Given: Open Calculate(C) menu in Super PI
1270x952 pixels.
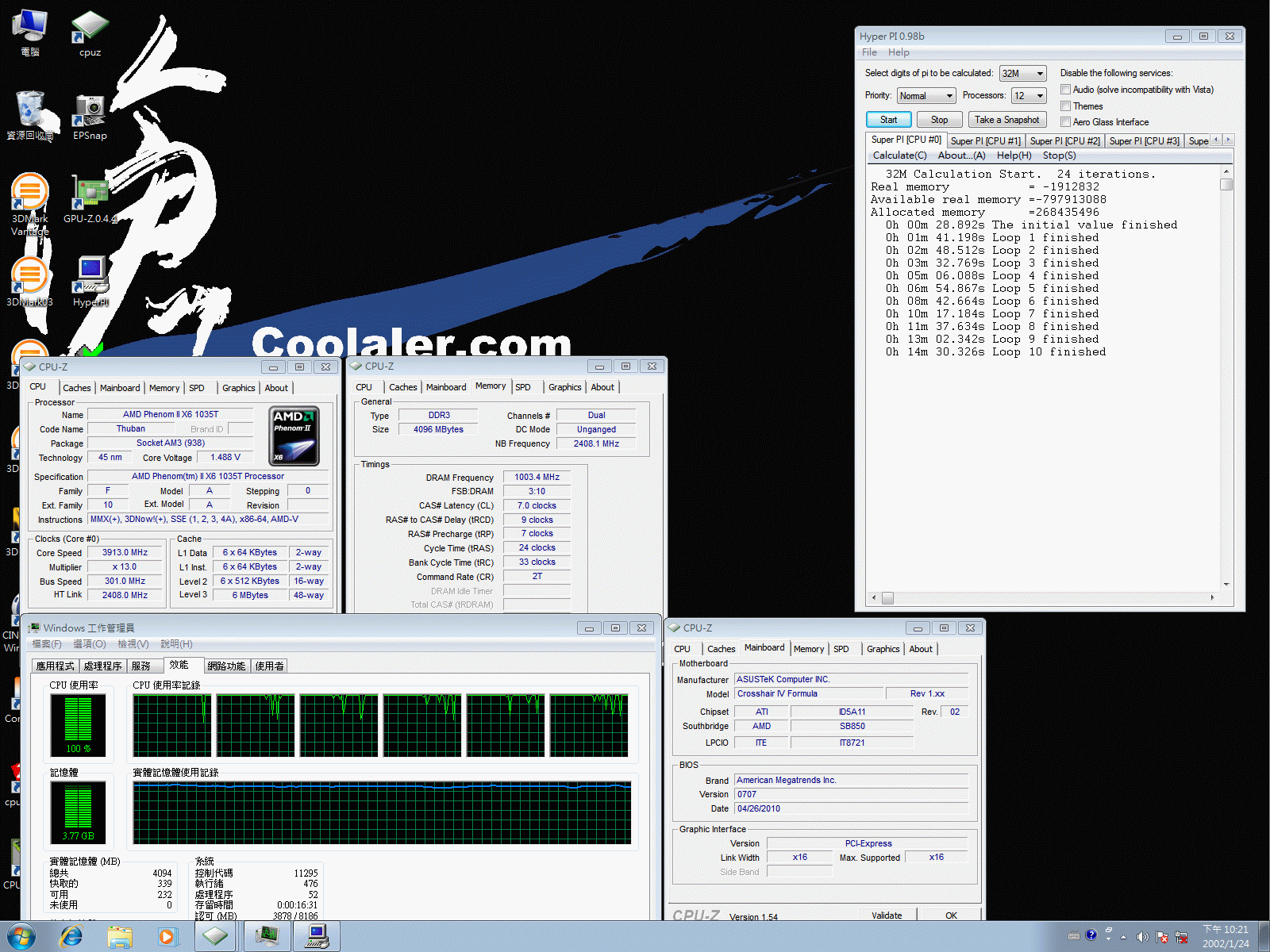Looking at the screenshot, I should pyautogui.click(x=899, y=155).
